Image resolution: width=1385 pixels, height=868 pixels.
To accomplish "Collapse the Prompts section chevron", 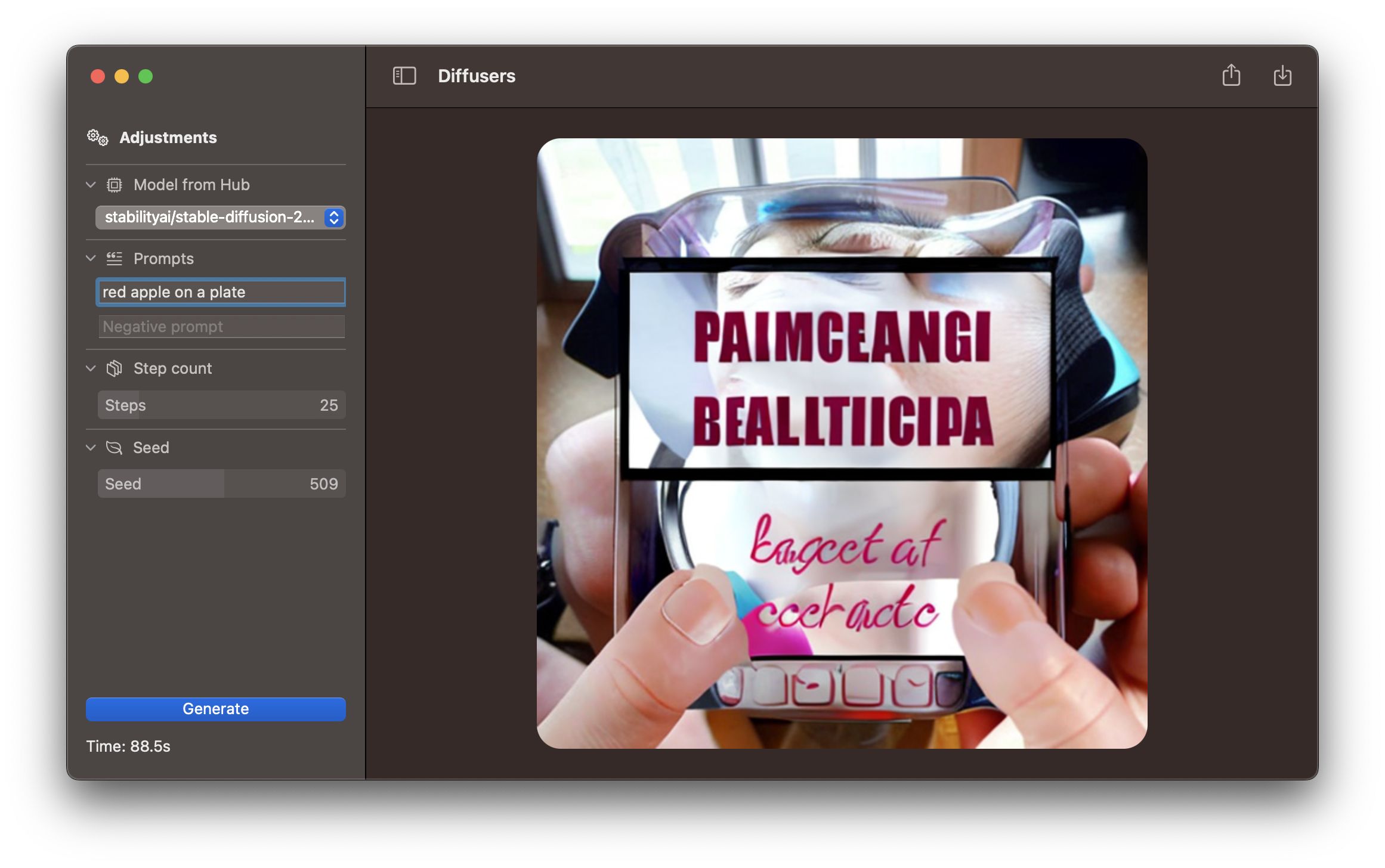I will coord(91,259).
